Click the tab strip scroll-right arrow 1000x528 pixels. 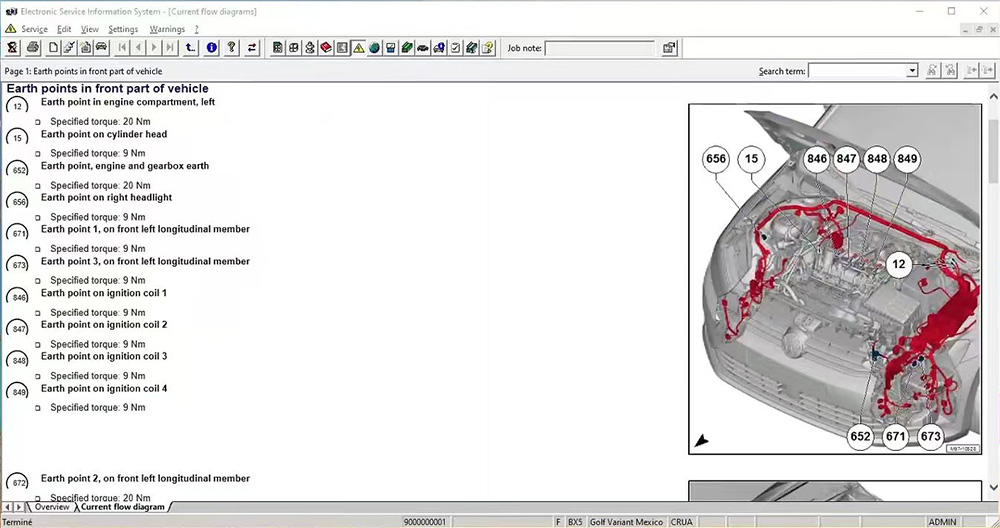click(x=18, y=507)
